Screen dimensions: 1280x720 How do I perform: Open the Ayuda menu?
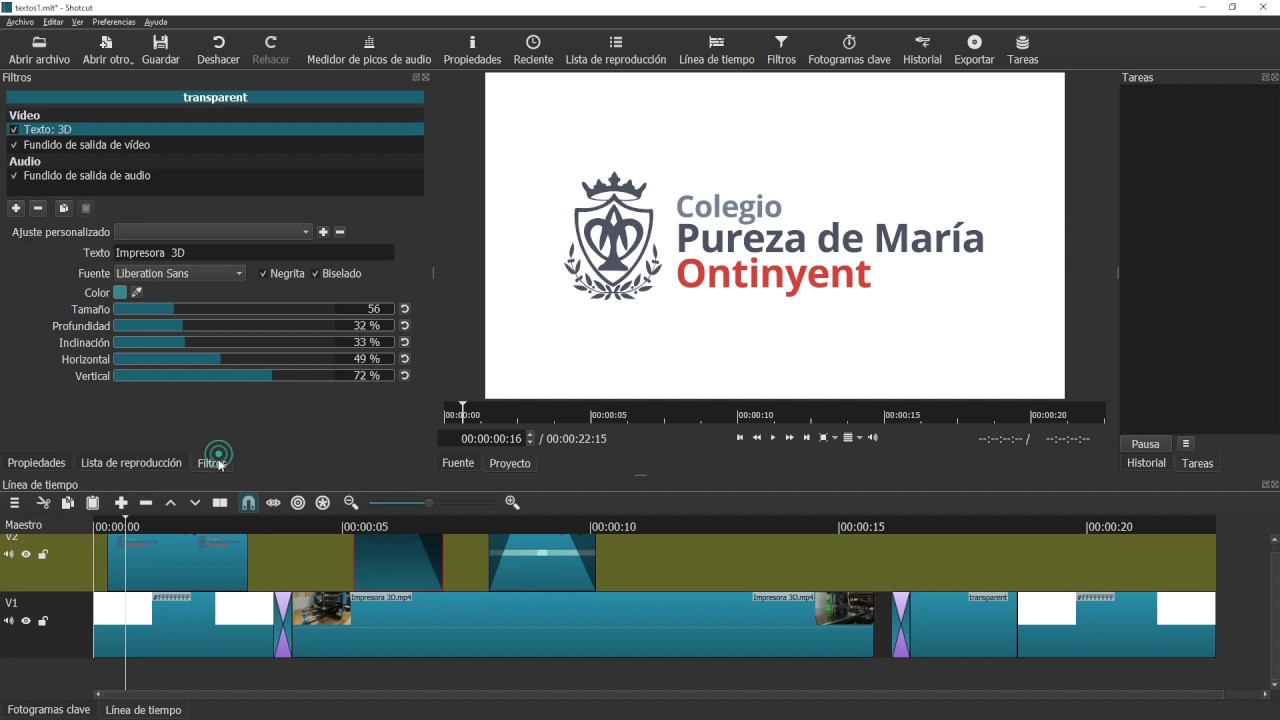156,22
